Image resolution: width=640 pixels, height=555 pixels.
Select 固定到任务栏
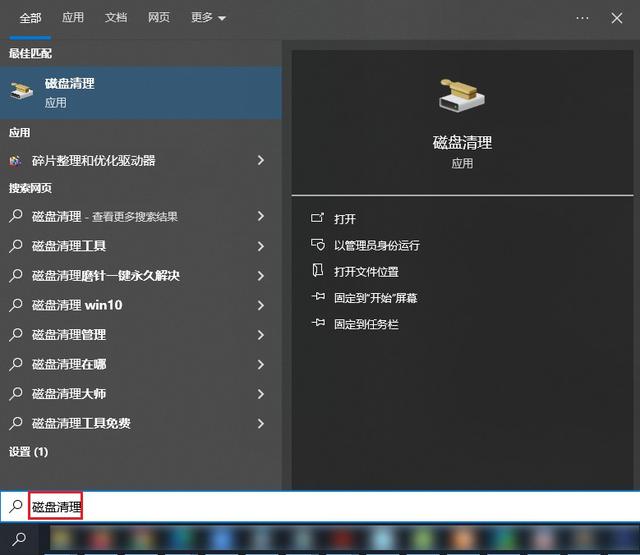click(366, 324)
